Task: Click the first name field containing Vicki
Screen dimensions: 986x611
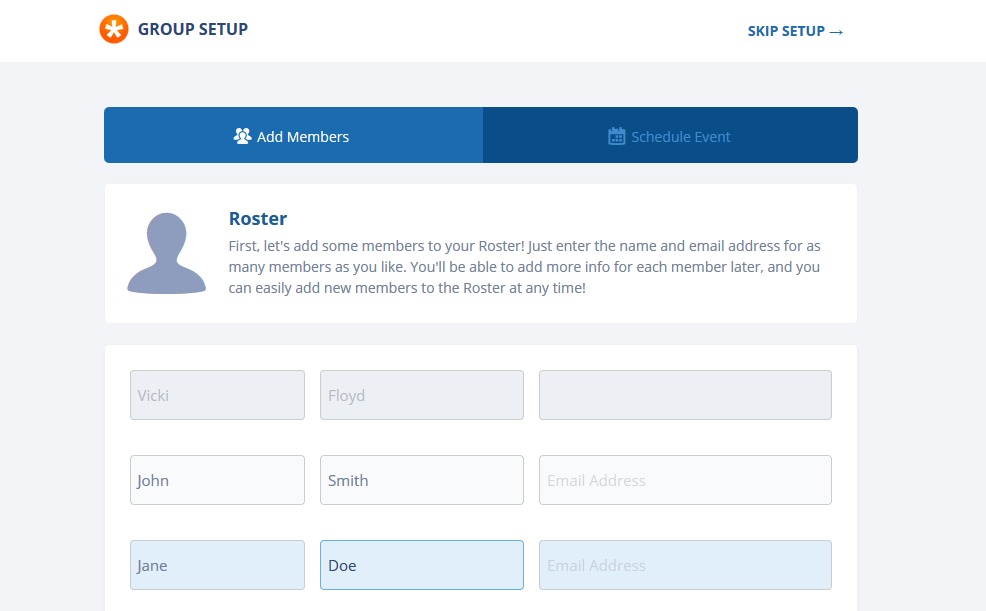Action: [x=217, y=395]
